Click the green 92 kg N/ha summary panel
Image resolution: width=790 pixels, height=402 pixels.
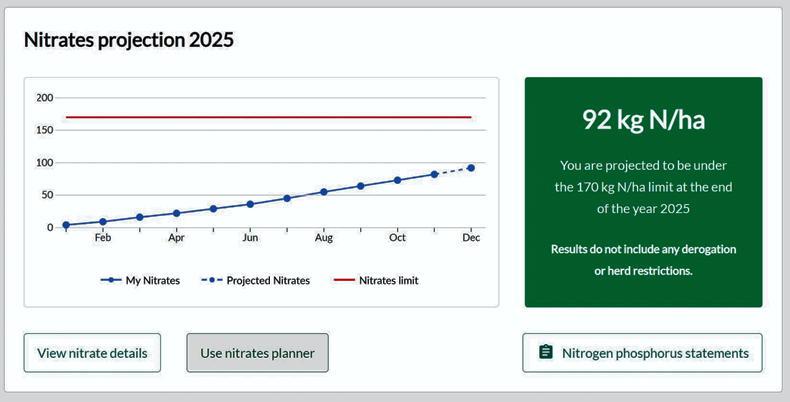(643, 192)
